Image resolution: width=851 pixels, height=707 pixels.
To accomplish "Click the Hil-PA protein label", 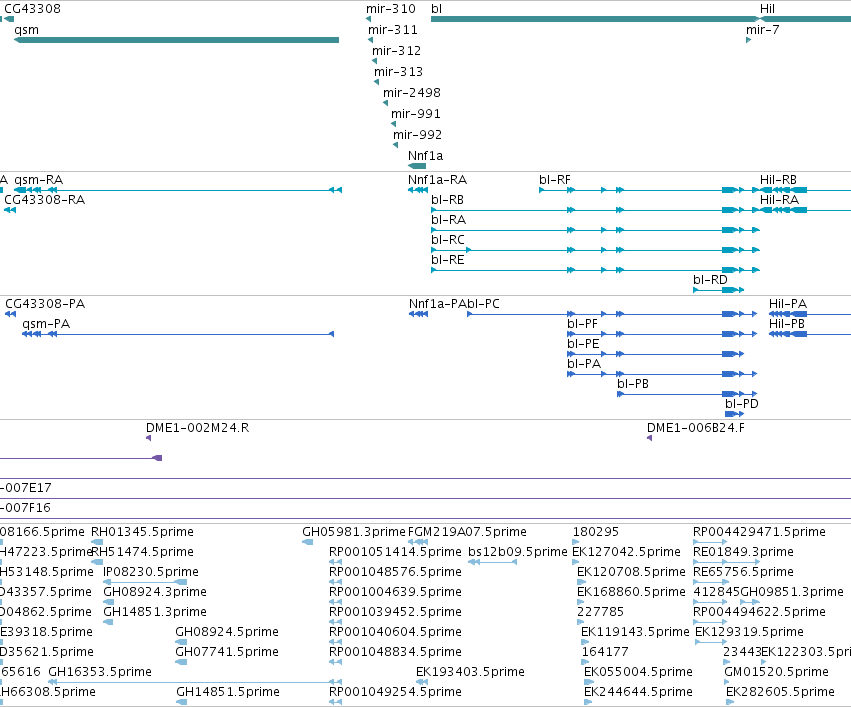I will [x=788, y=304].
